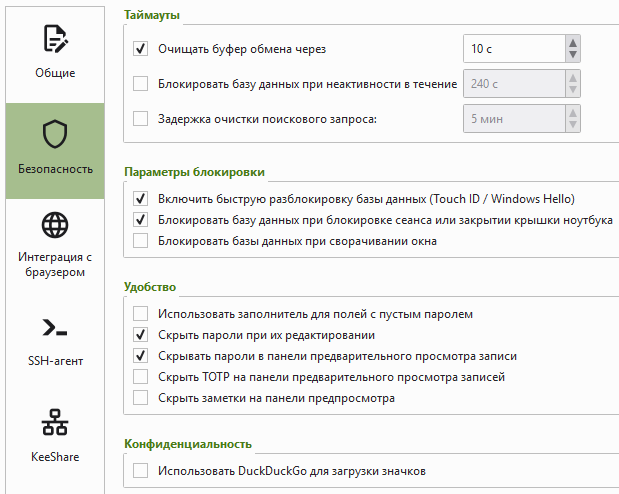Uncheck Скрыть пароли при их редактировании
This screenshot has width=619, height=494.
click(x=140, y=335)
